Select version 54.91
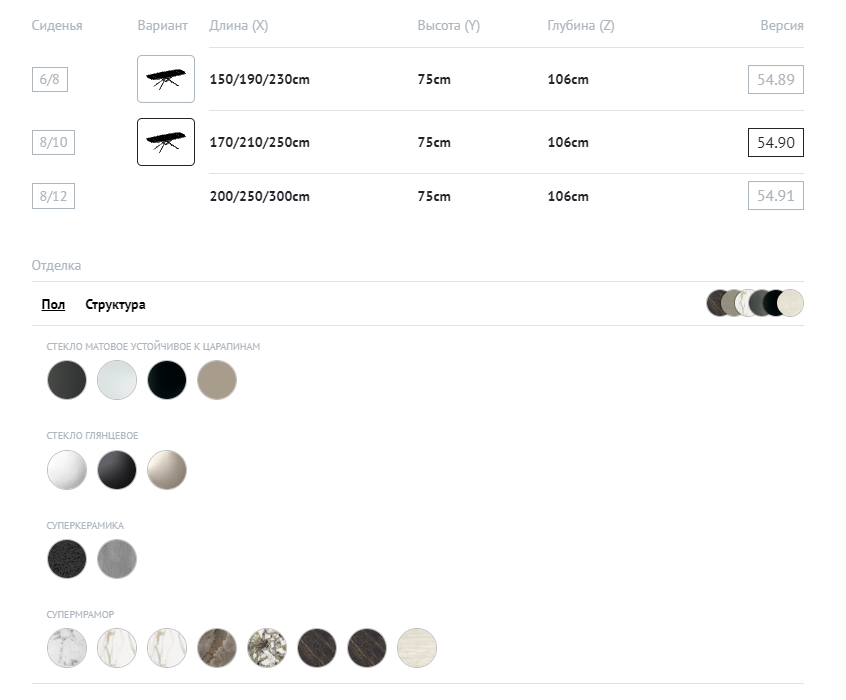 coord(775,196)
